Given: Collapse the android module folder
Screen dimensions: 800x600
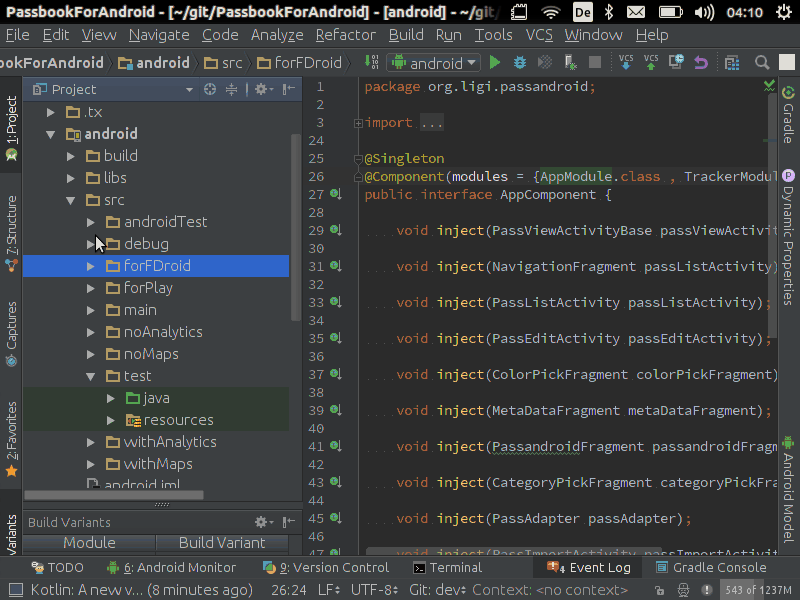Looking at the screenshot, I should click(51, 134).
